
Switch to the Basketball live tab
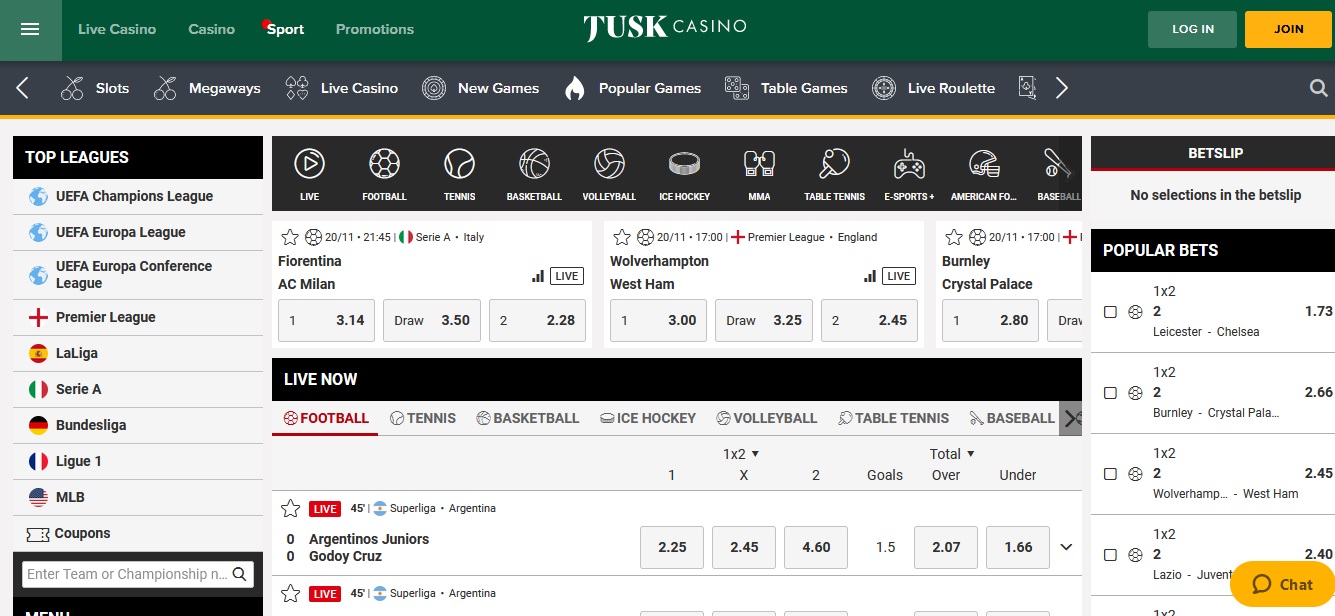528,418
